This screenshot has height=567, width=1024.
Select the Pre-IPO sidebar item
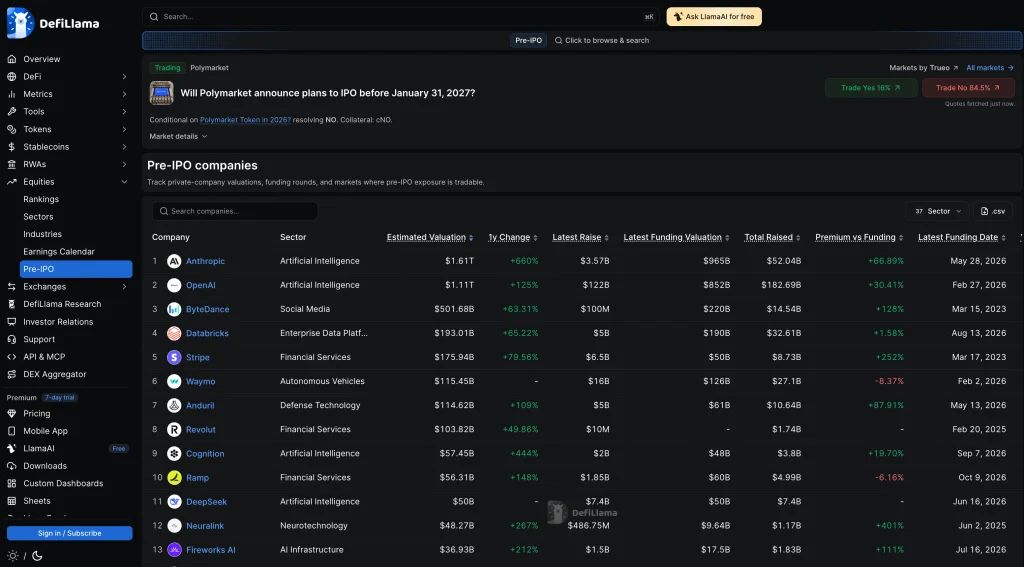[x=76, y=269]
